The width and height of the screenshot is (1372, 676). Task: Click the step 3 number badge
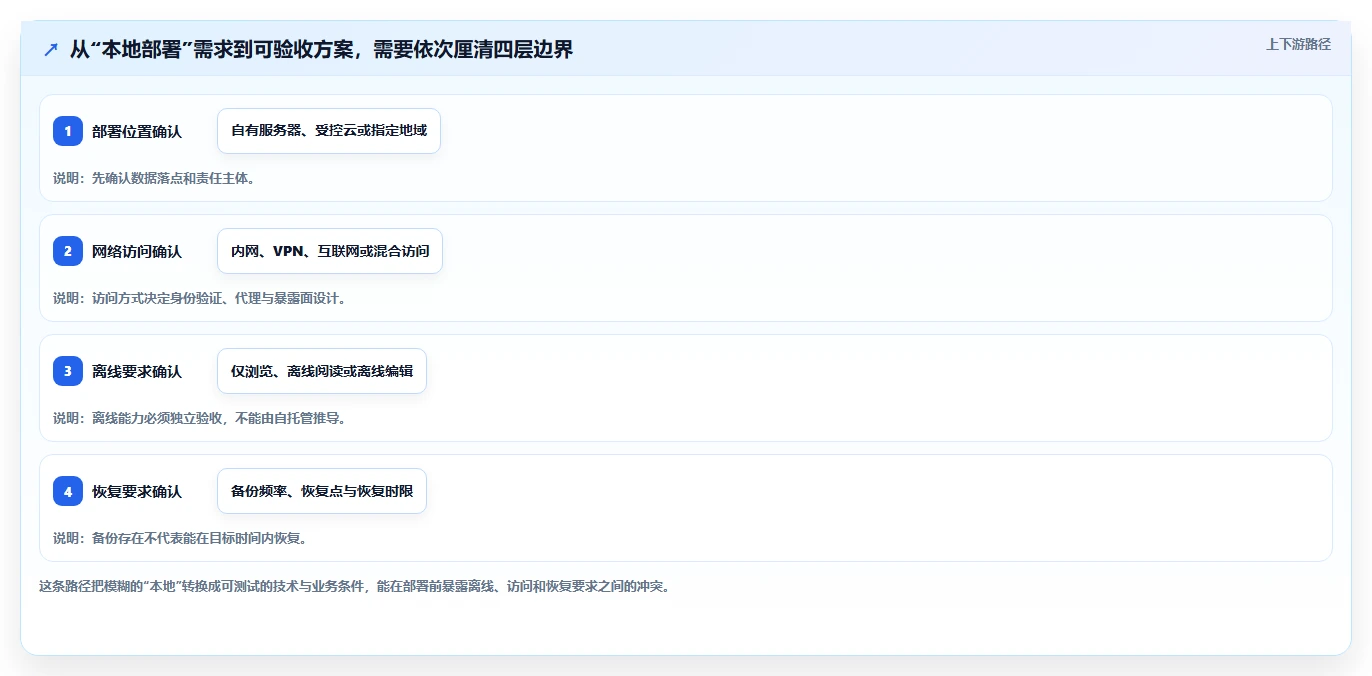pos(68,371)
